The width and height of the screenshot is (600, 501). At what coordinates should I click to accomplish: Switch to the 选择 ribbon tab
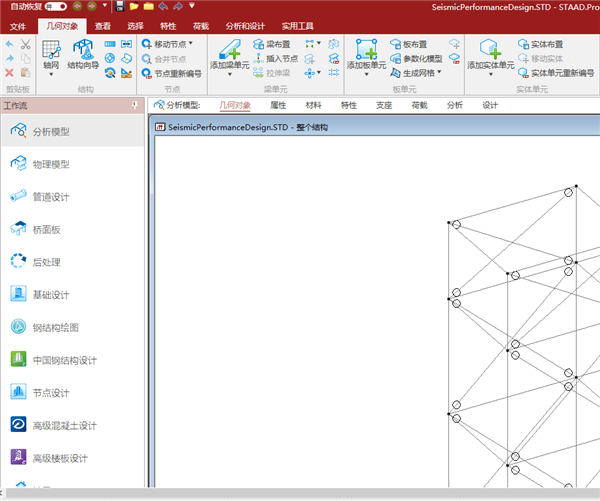[135, 26]
